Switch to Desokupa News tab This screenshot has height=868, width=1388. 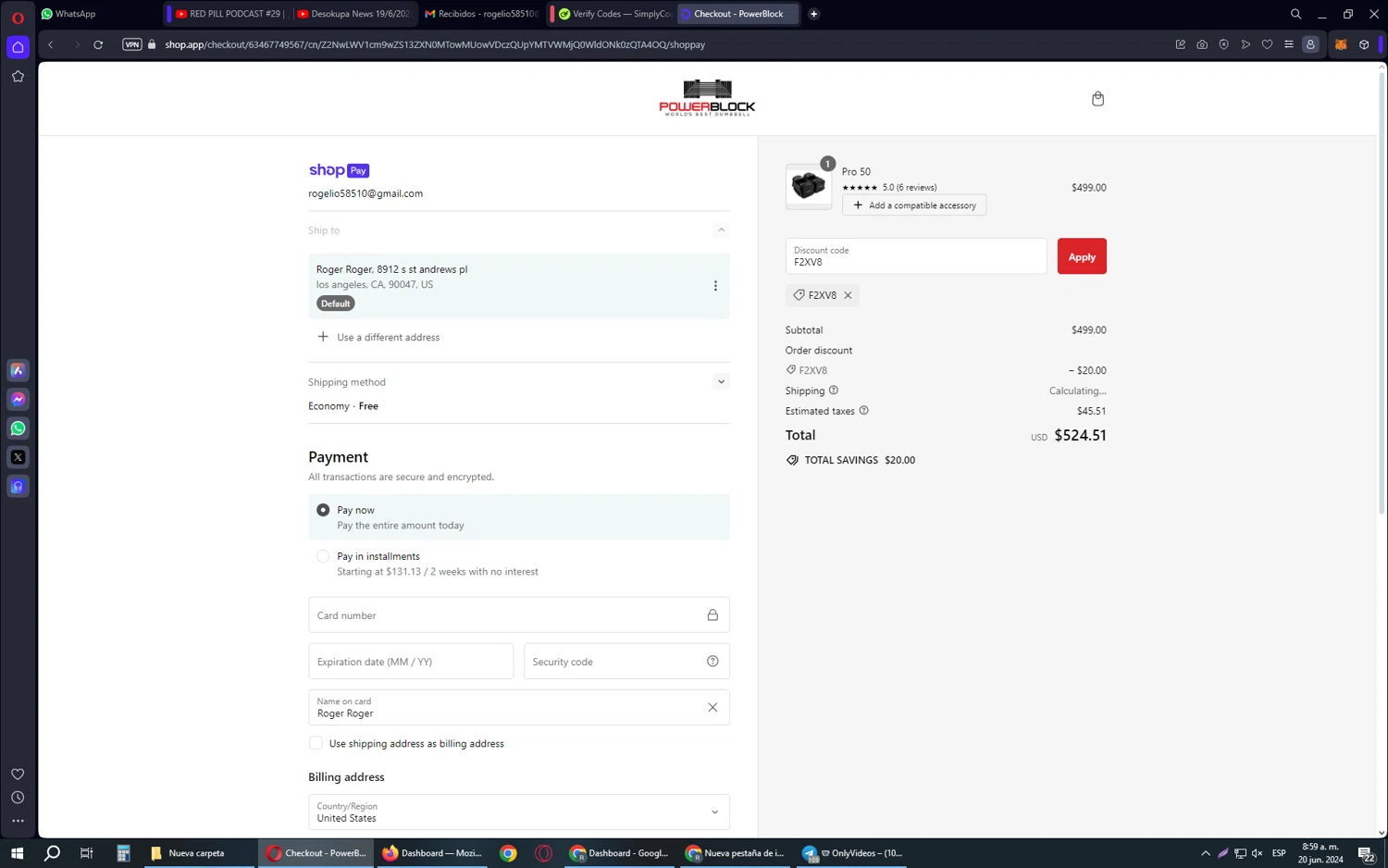click(354, 14)
